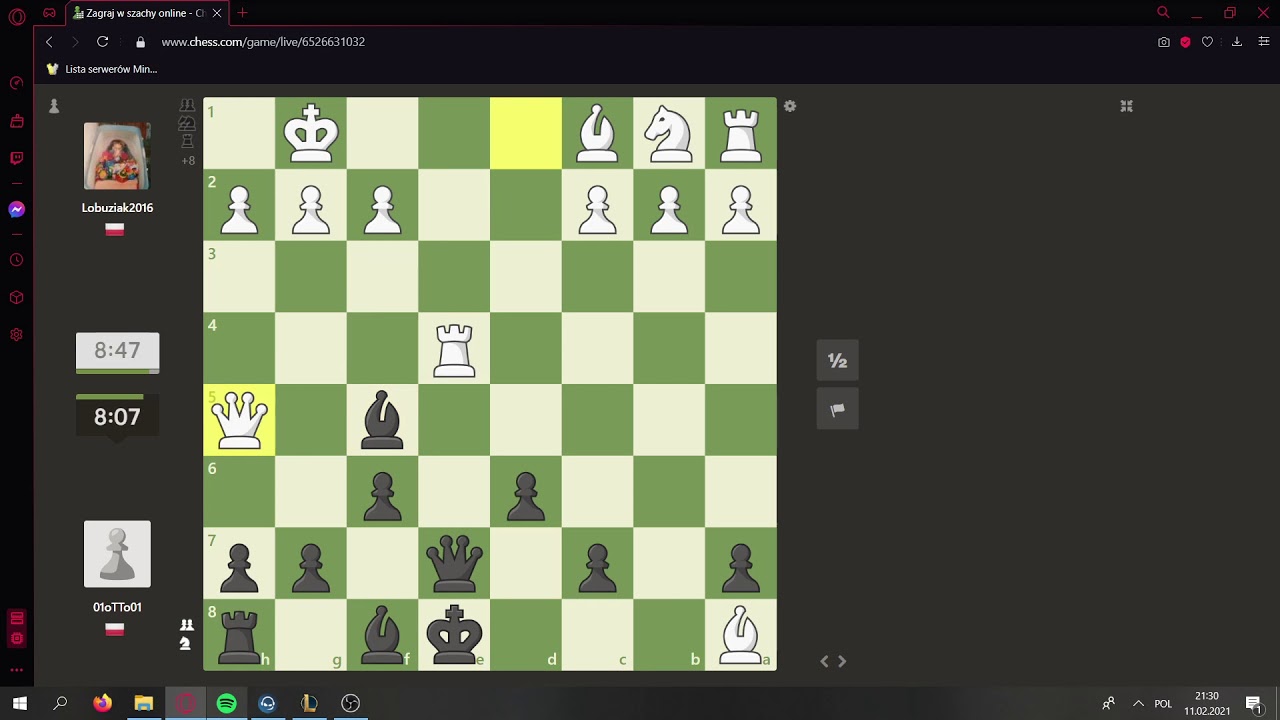Open sidebar three-dots more options
This screenshot has width=1280, height=720.
click(x=16, y=670)
